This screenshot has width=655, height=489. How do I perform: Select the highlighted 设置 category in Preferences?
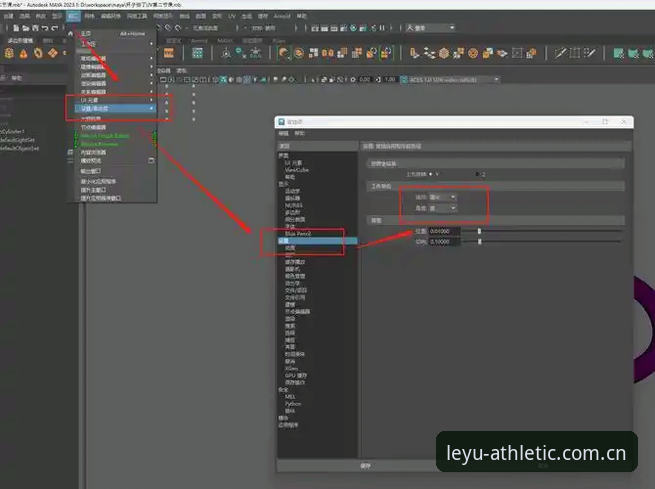(317, 241)
